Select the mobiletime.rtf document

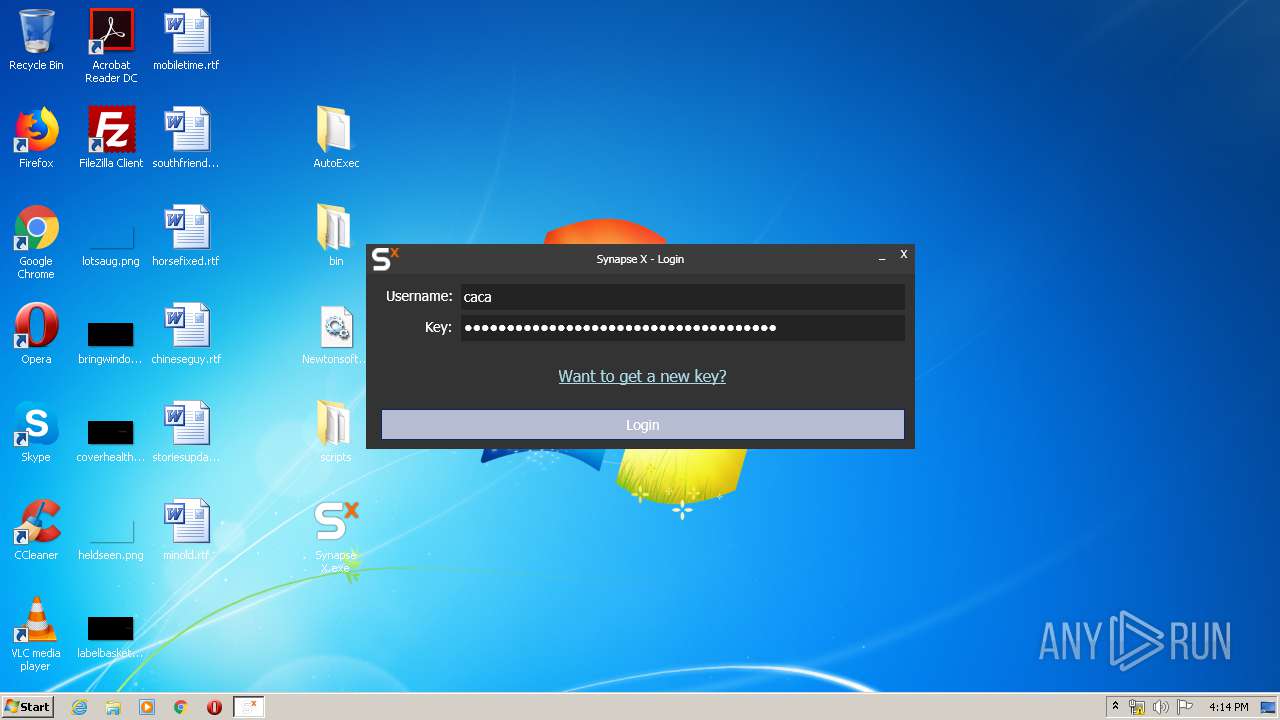click(186, 40)
